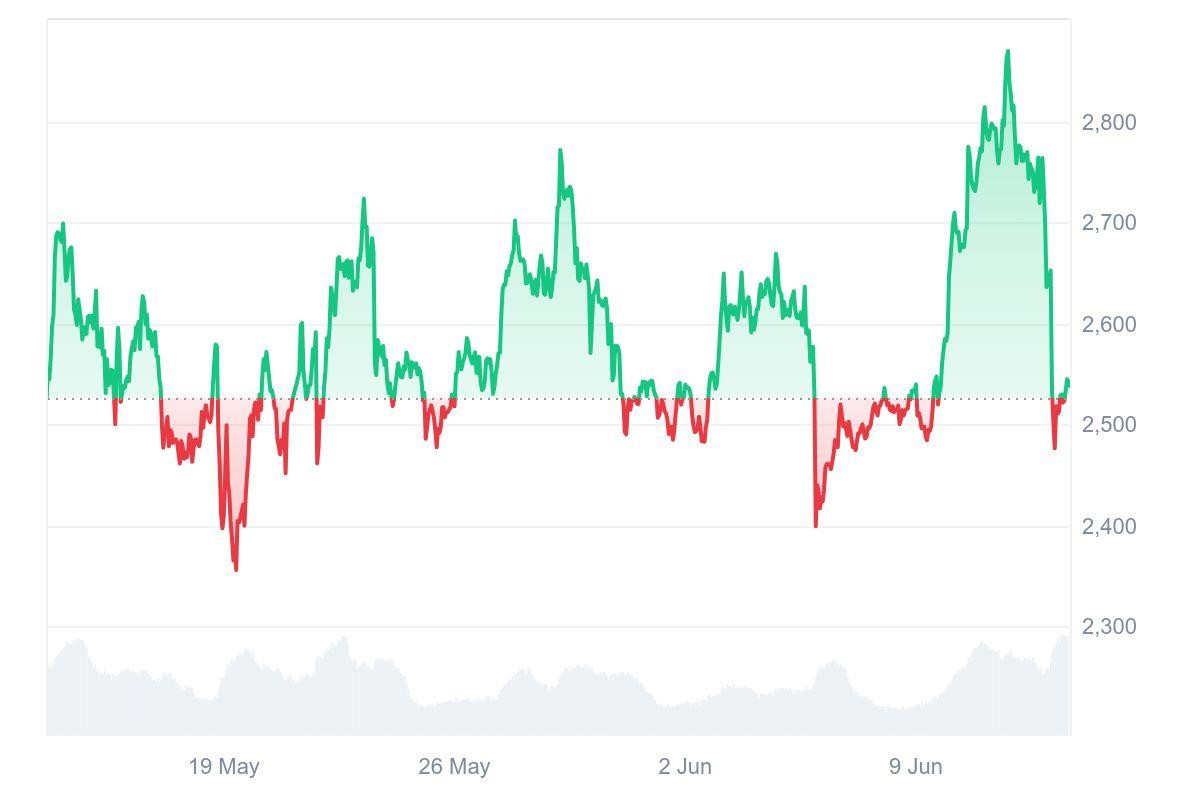Image resolution: width=1200 pixels, height=800 pixels.
Task: Click the final red dip at far right
Action: 1054,446
